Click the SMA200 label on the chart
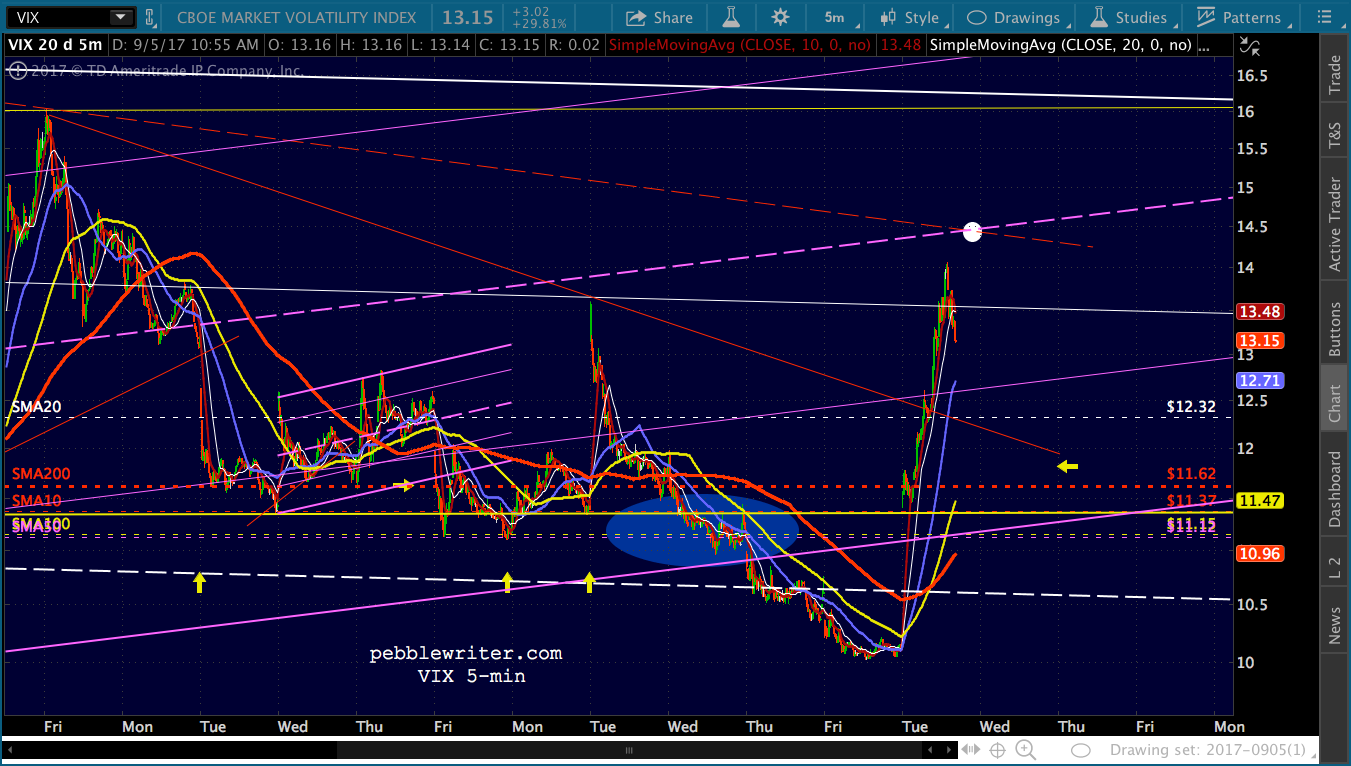Screen dimensions: 1351x766 tap(41, 473)
